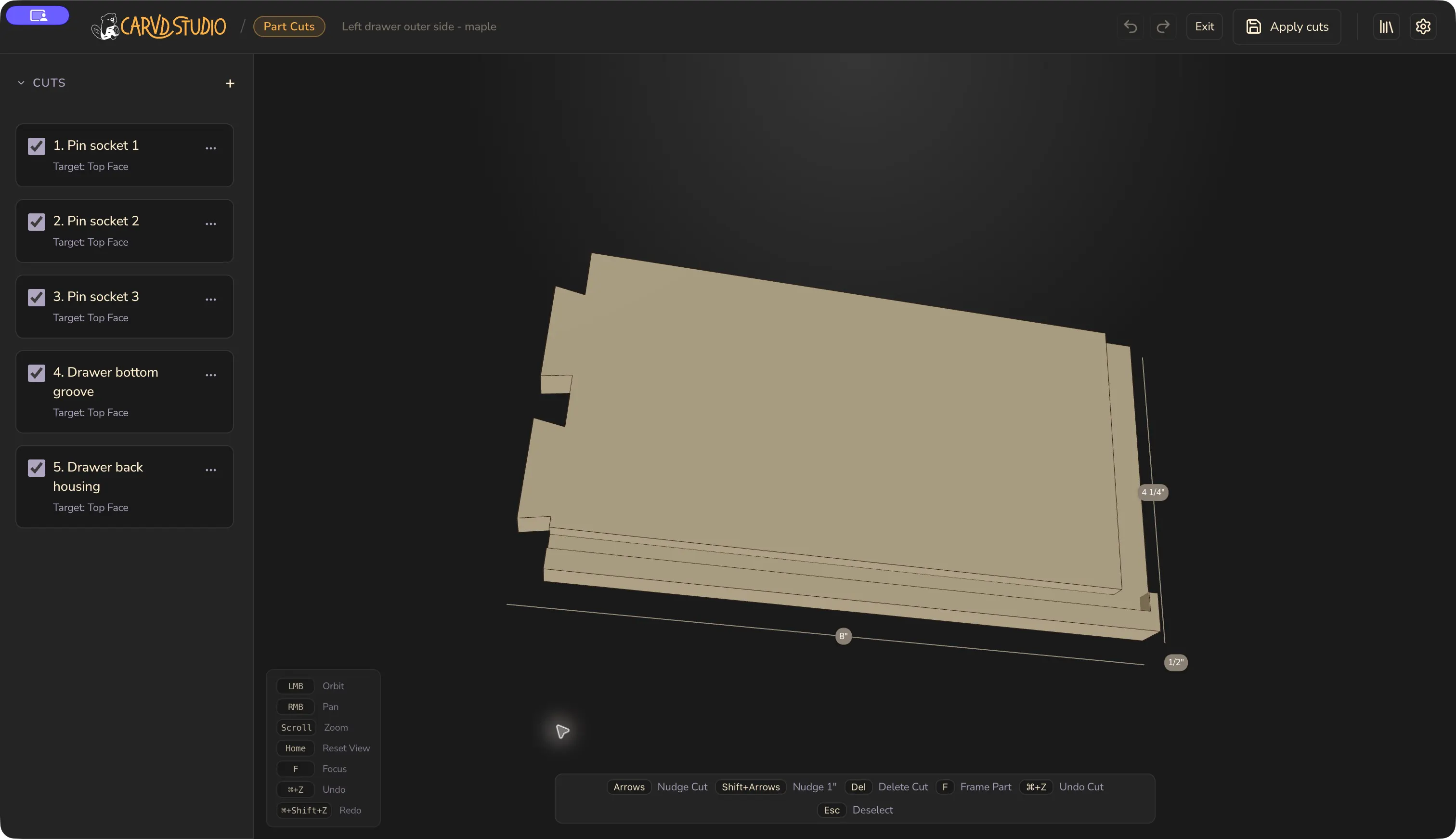The height and width of the screenshot is (839, 1456).
Task: Click the Shift+Arrows key hint
Action: [x=751, y=787]
